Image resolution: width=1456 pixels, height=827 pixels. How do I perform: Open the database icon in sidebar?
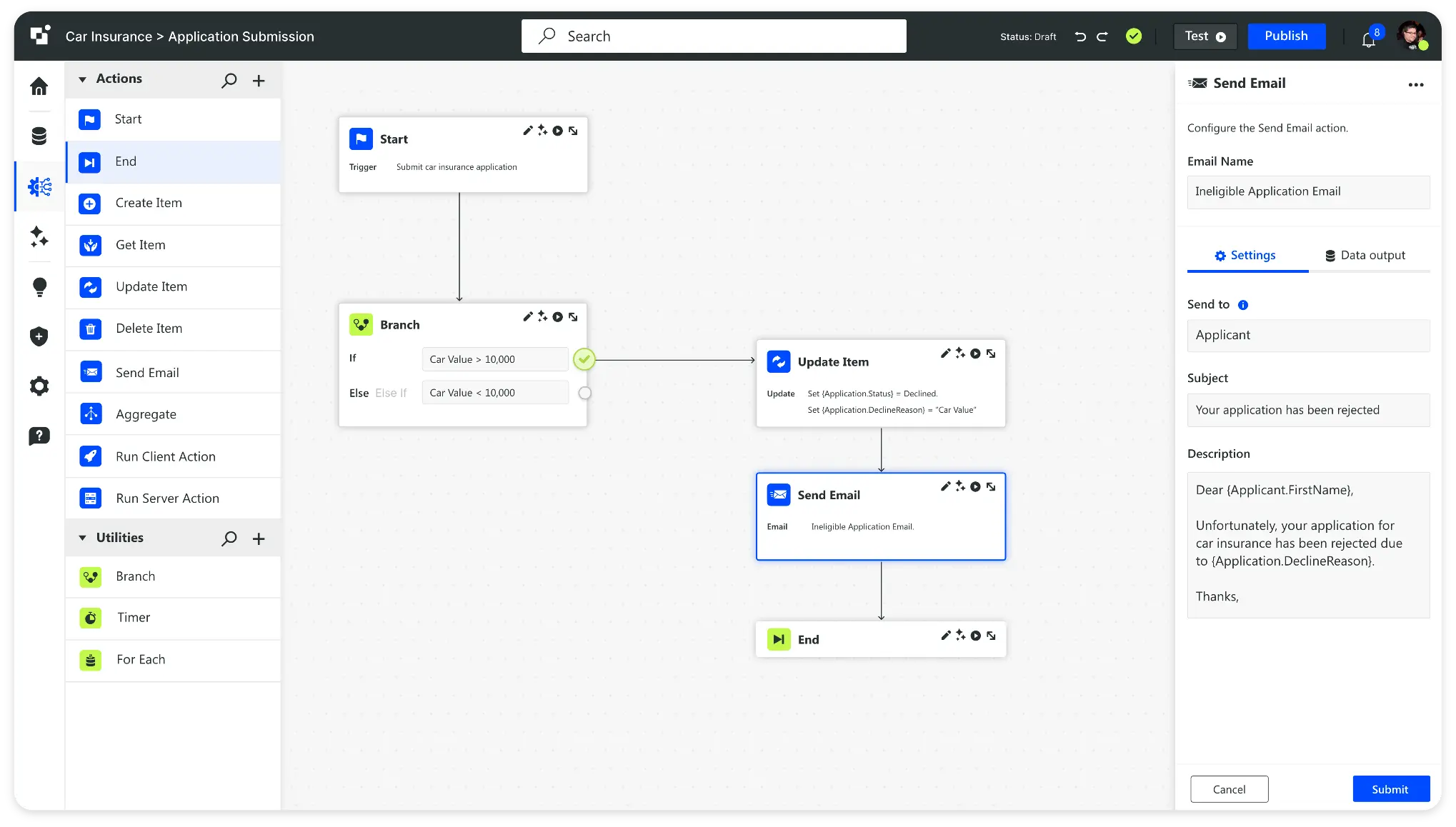(39, 136)
